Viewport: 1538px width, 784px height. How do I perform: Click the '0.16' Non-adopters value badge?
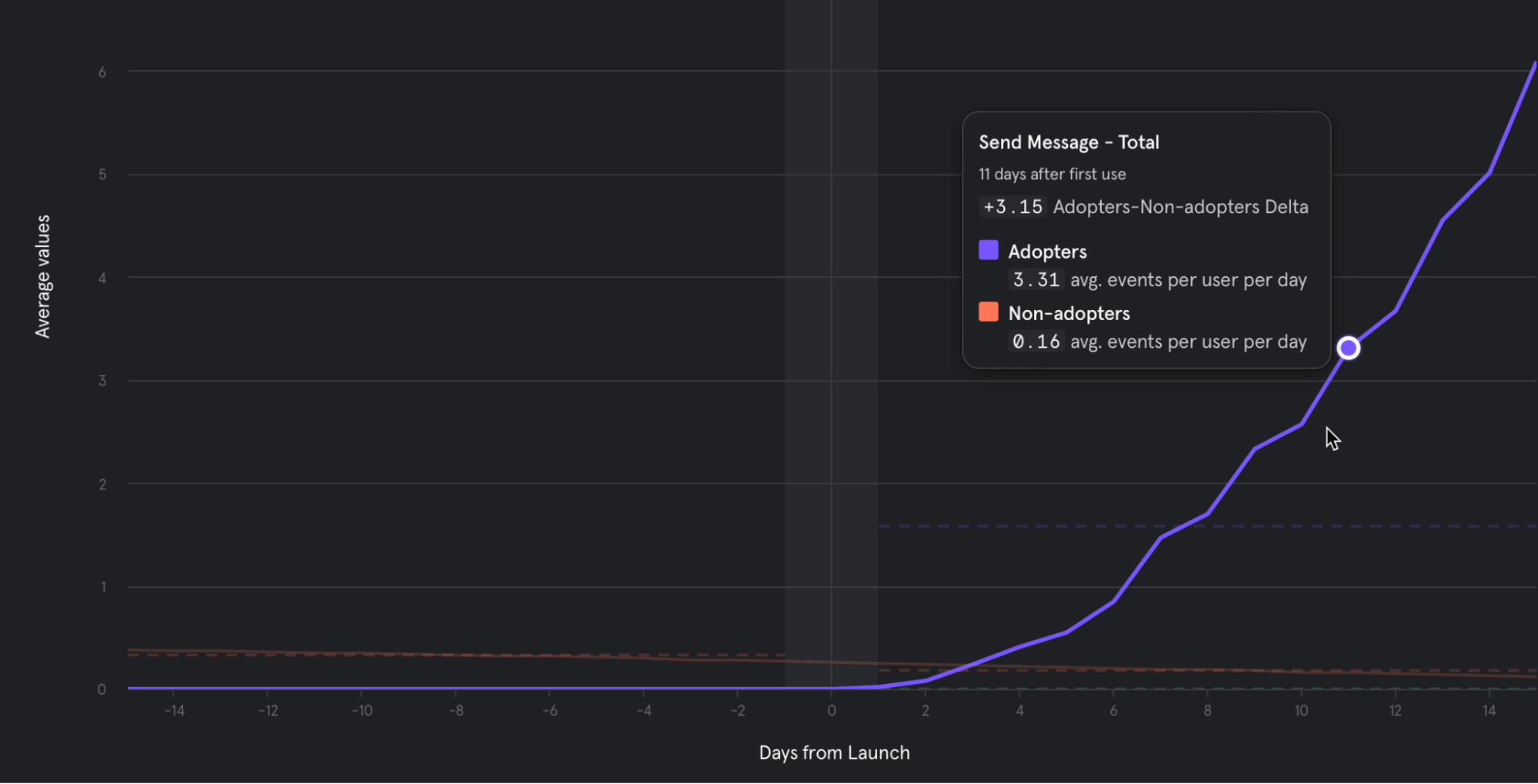[1035, 341]
